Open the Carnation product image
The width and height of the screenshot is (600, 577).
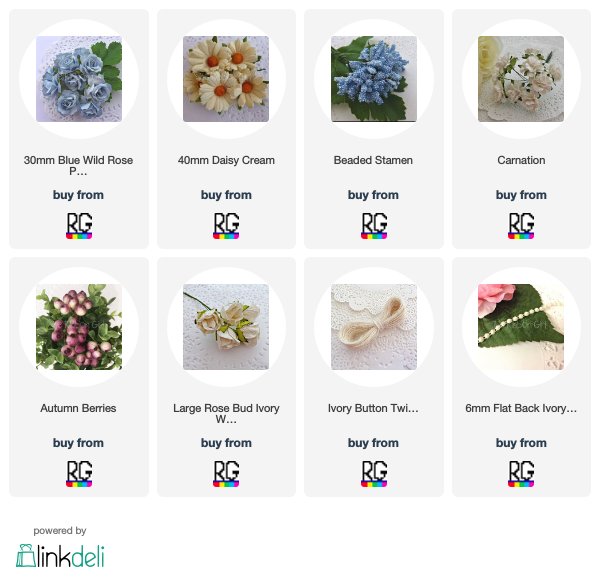521,79
